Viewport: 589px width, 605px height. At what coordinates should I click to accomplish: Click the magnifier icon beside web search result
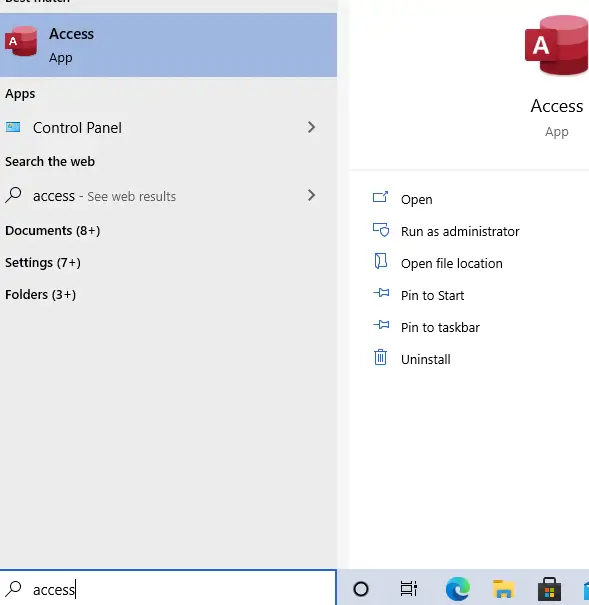[x=14, y=195]
